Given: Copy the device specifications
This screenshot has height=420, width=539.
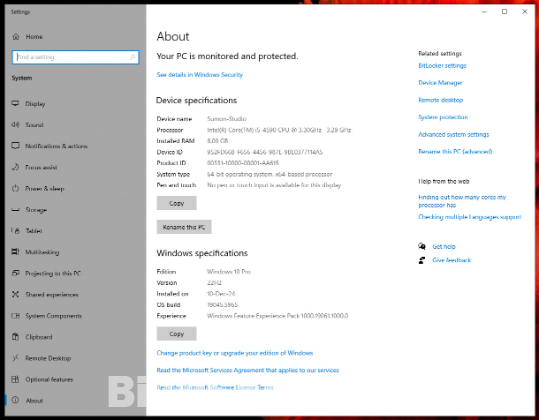Looking at the screenshot, I should [x=177, y=203].
